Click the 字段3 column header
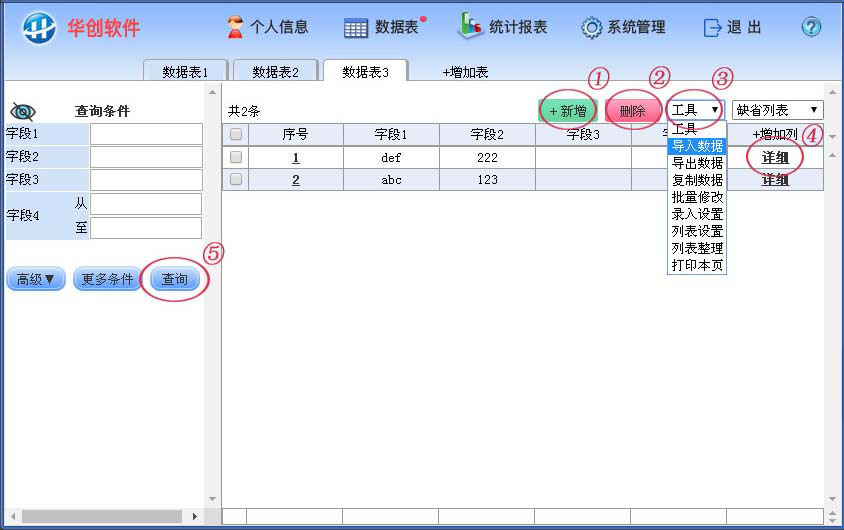The width and height of the screenshot is (844, 530). click(x=583, y=135)
